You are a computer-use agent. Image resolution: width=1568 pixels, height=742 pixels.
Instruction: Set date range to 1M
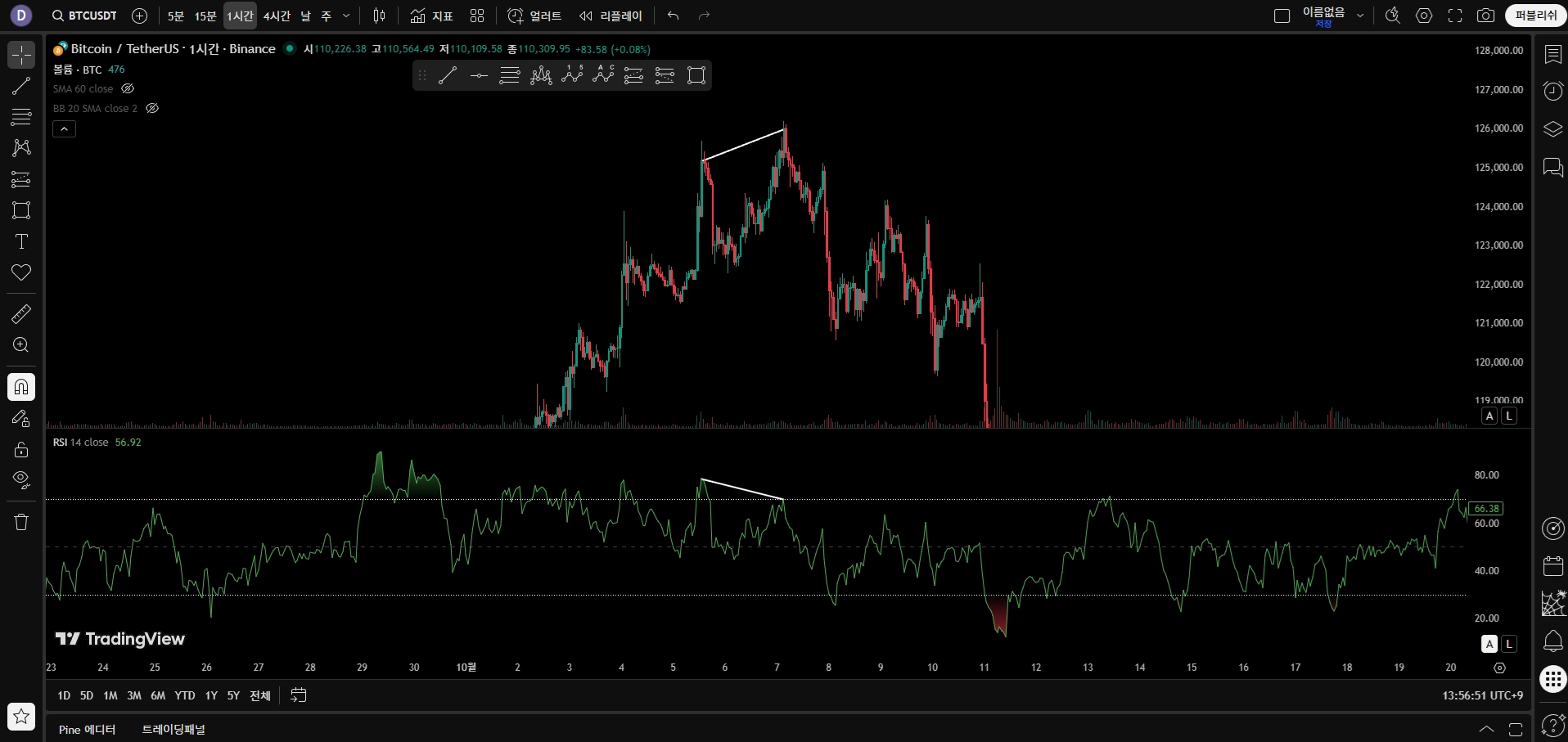110,695
